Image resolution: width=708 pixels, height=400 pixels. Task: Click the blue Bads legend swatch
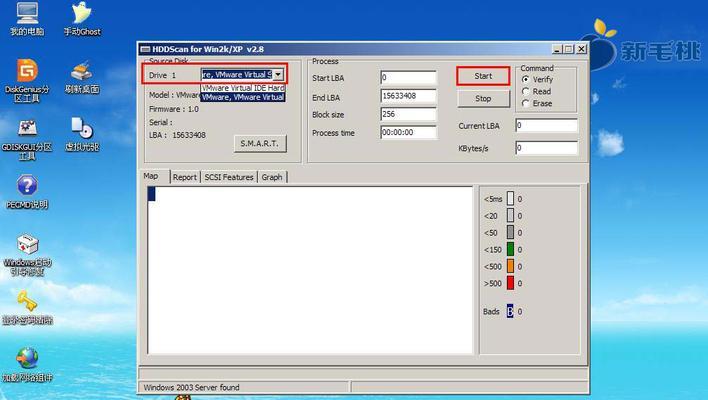(x=510, y=311)
